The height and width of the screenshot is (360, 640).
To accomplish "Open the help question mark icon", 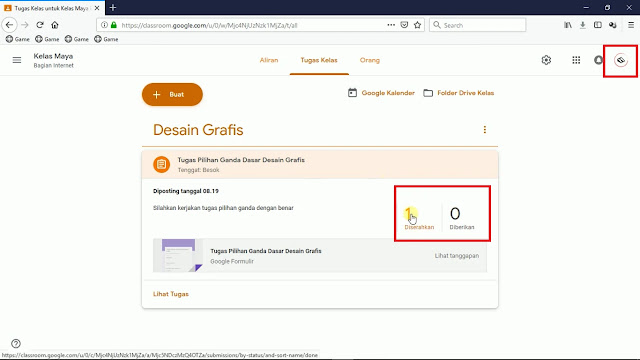I will [16, 343].
